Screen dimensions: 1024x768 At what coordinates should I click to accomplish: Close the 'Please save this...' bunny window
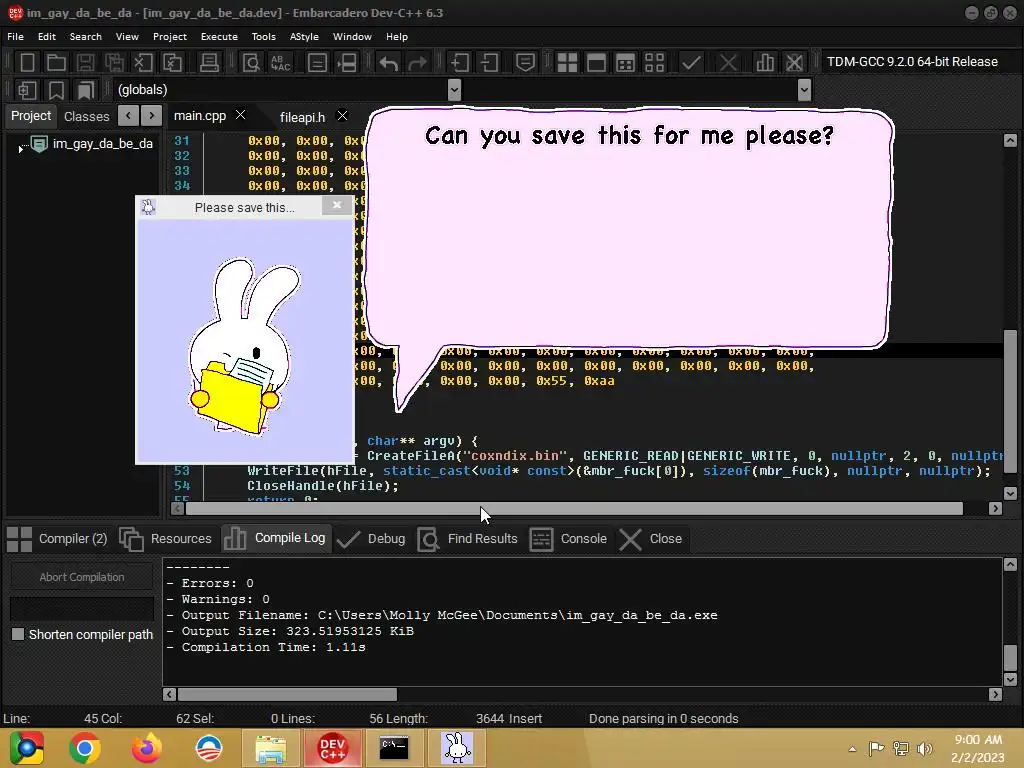(x=337, y=206)
